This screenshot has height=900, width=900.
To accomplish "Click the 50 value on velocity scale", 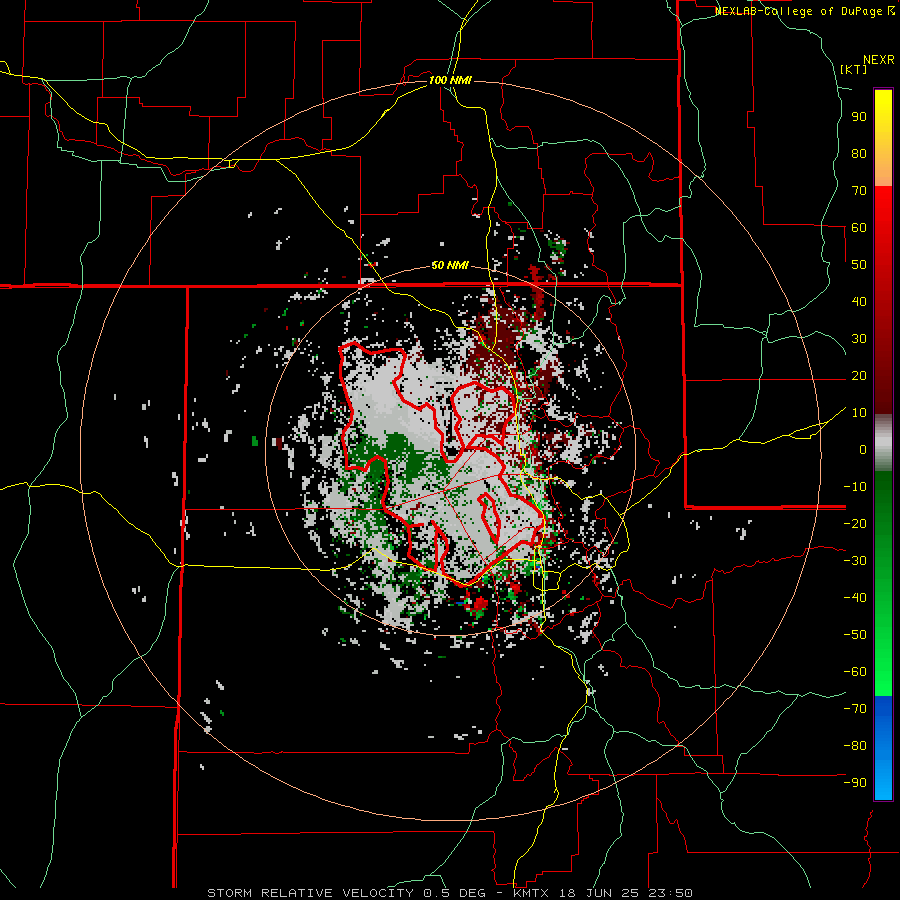I will (859, 265).
